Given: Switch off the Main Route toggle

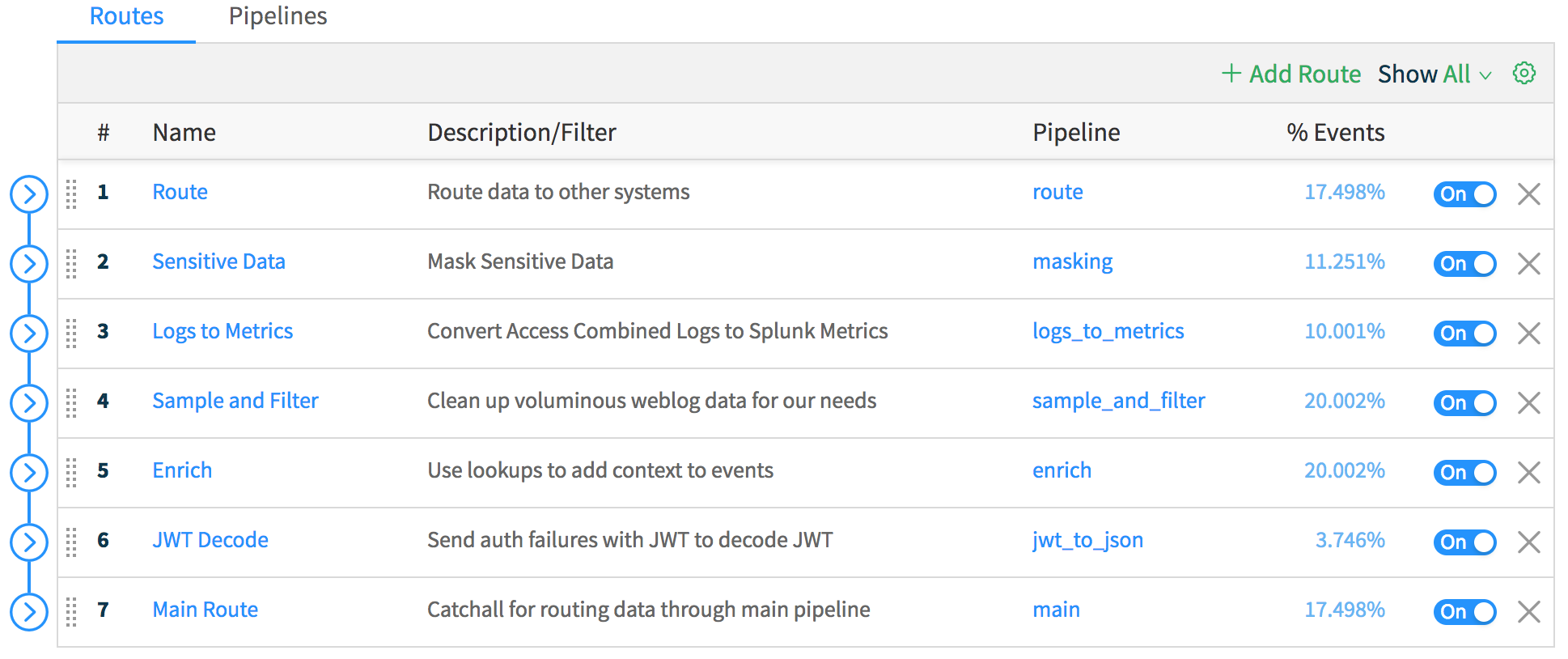Looking at the screenshot, I should tap(1464, 612).
